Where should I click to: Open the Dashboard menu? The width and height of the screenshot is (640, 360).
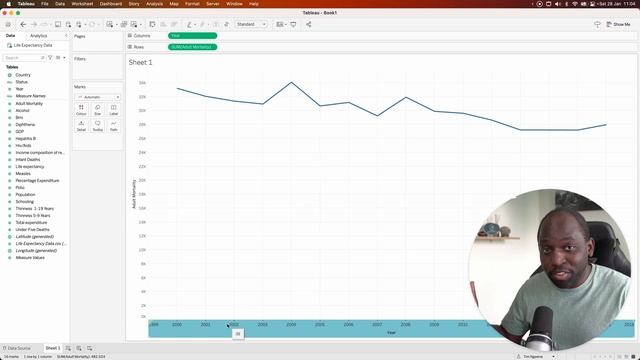pos(111,4)
